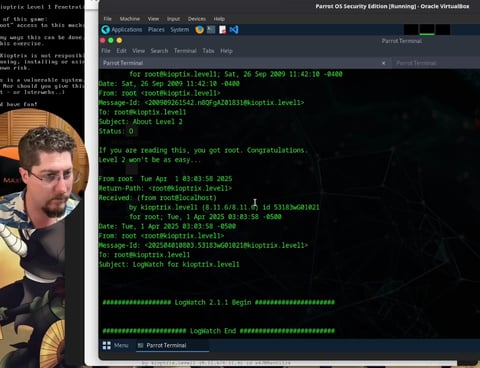
Task: Open the VirtualBox Machine menu
Action: click(x=130, y=19)
